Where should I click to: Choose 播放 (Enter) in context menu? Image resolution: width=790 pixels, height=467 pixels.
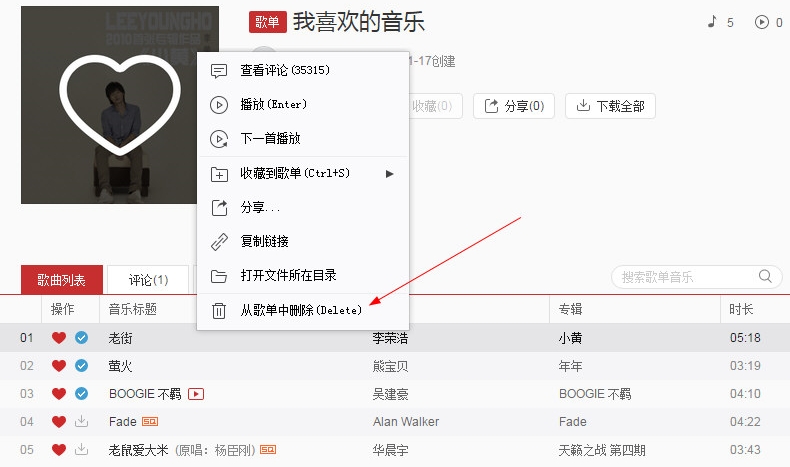tap(303, 105)
